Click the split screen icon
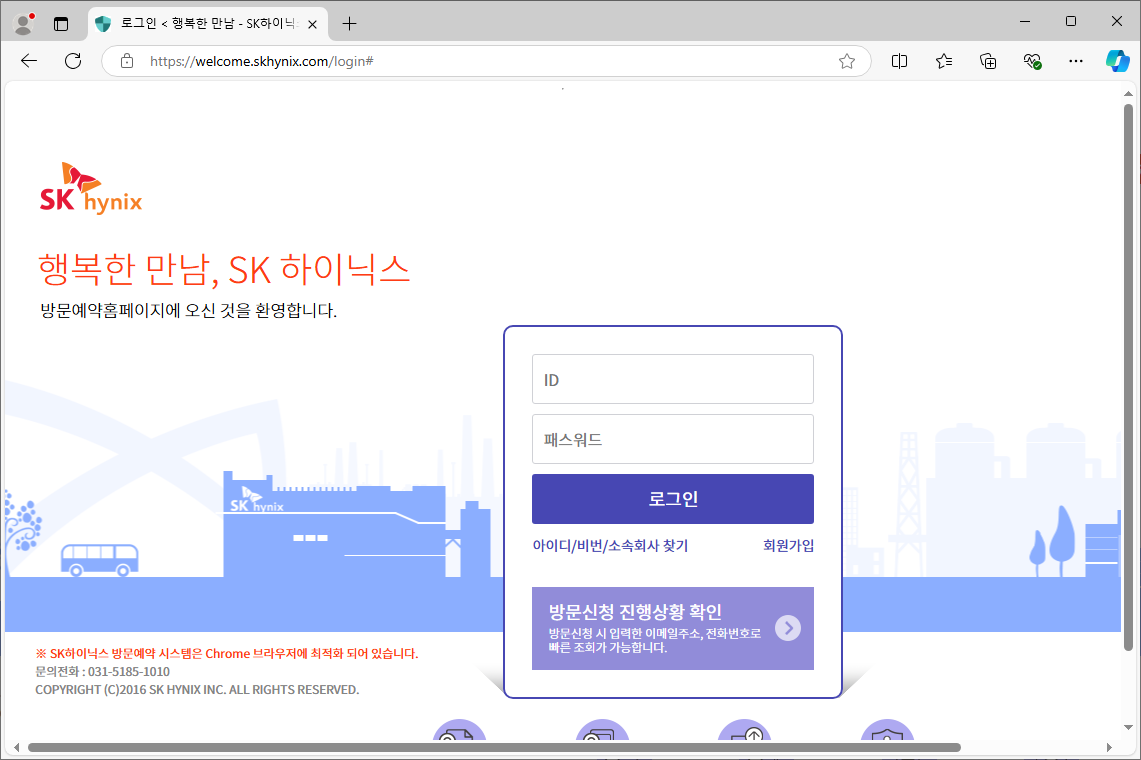Image resolution: width=1141 pixels, height=760 pixels. 899,61
